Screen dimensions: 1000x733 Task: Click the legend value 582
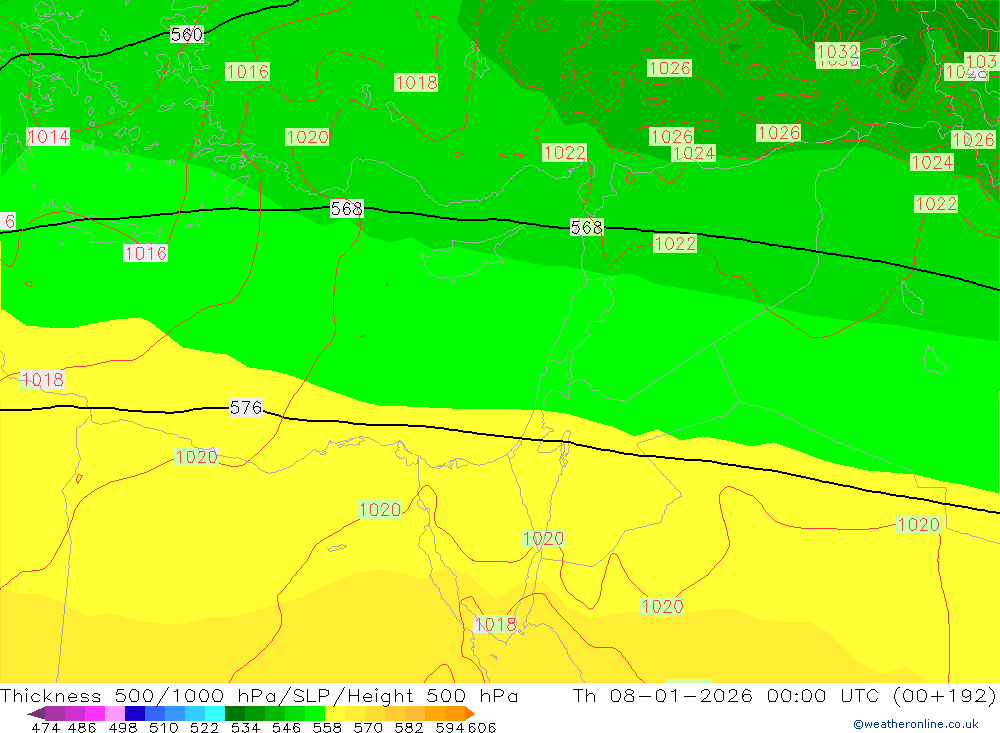click(x=409, y=727)
